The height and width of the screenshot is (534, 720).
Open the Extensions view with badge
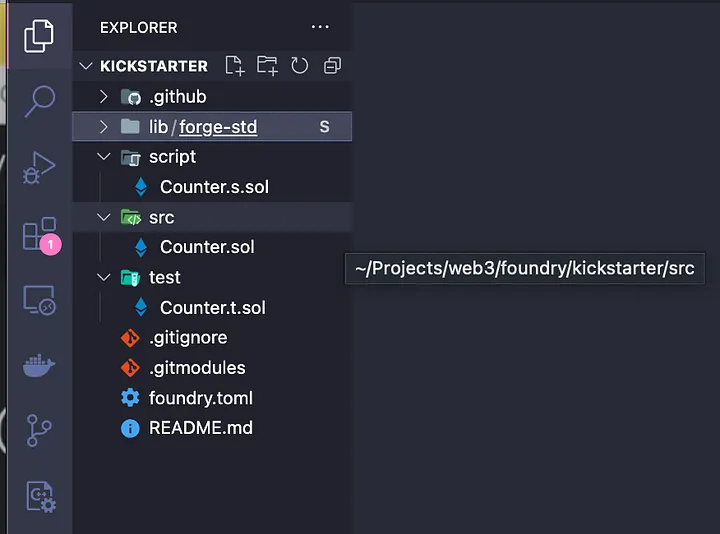point(39,235)
